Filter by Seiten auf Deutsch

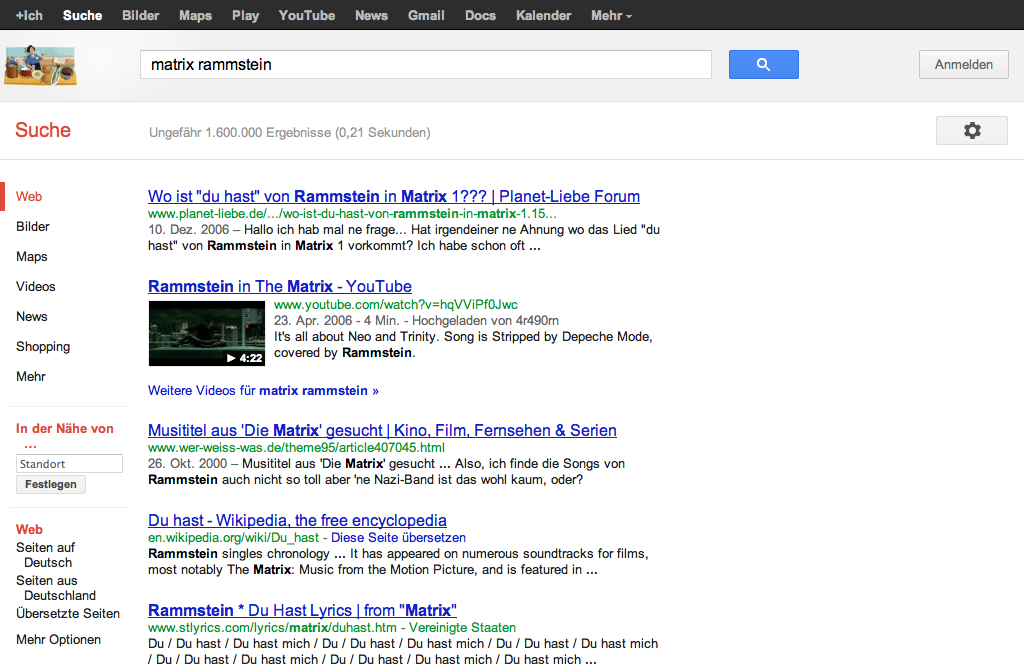(x=45, y=555)
